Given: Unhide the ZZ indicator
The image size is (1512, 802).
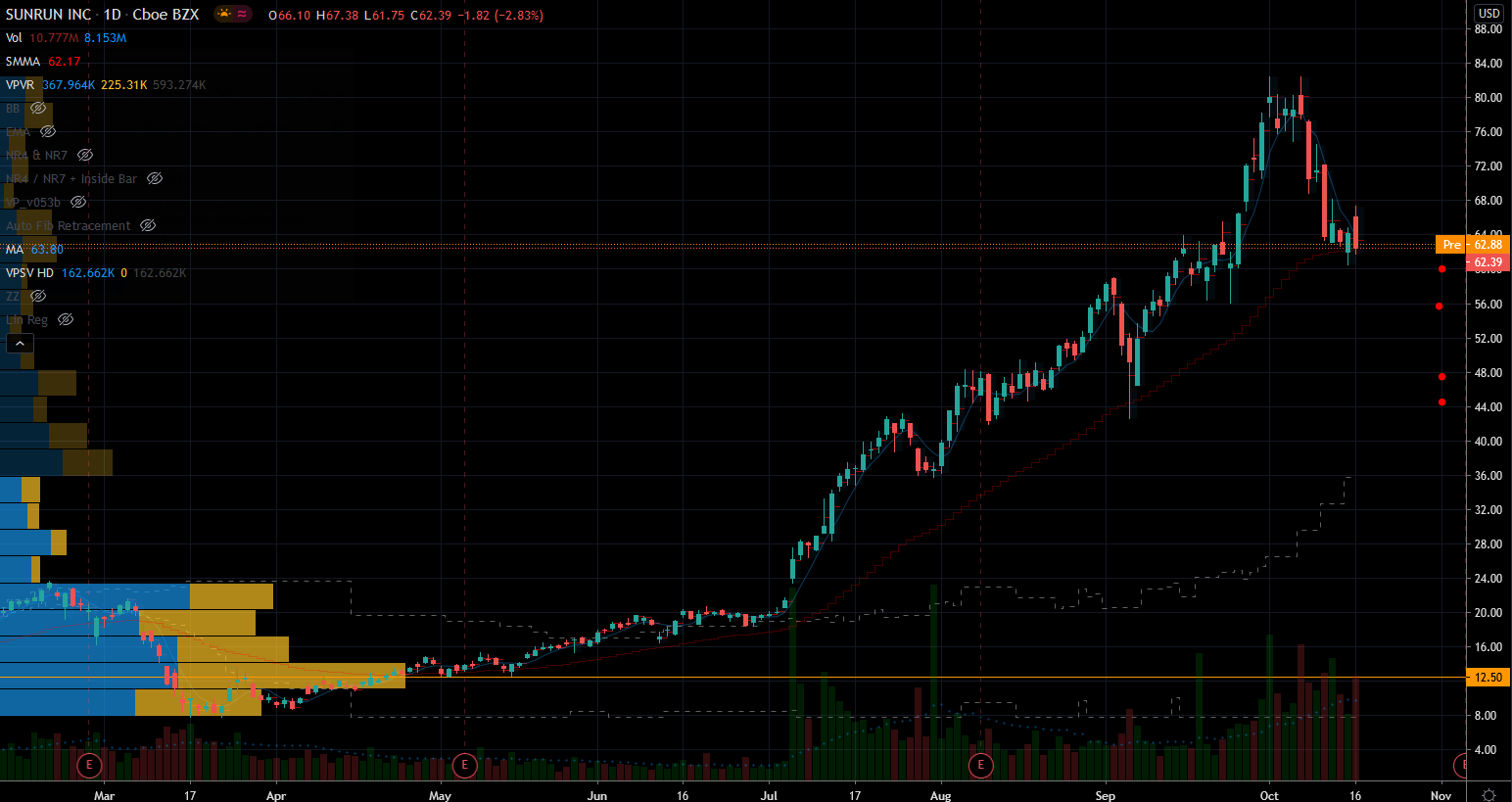Looking at the screenshot, I should coord(38,297).
